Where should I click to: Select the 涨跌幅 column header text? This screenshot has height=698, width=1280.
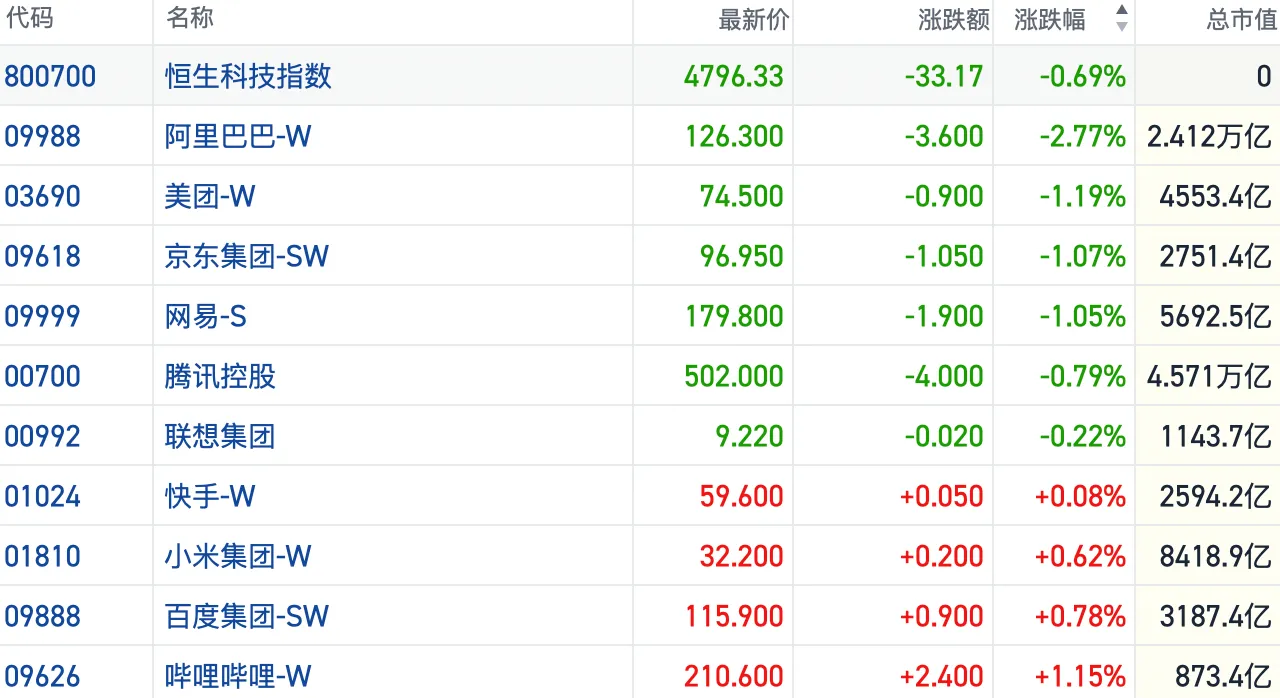(1049, 20)
